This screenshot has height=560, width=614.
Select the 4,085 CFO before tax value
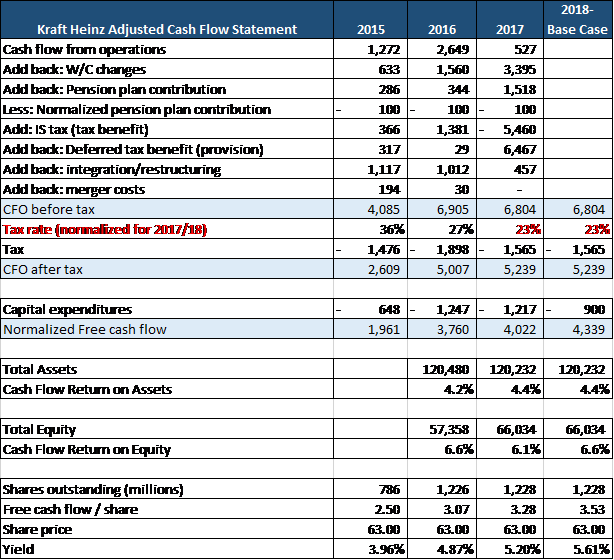(x=383, y=210)
